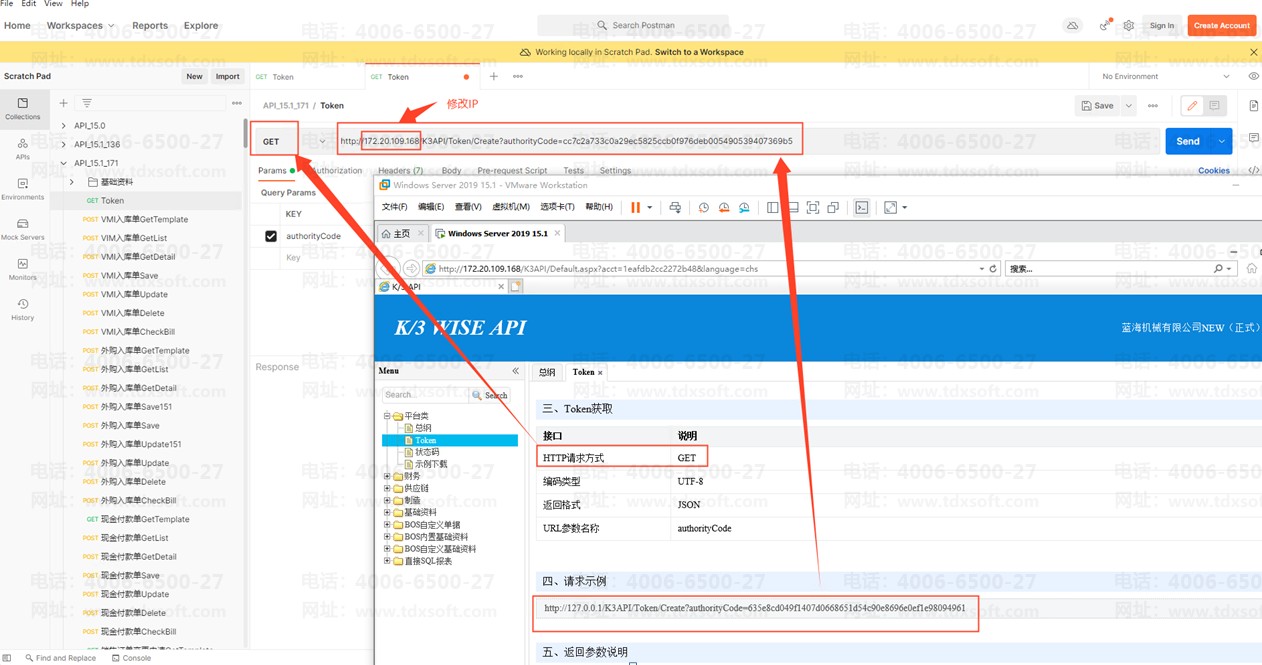Add a new request tab with the plus icon
The image size is (1262, 665).
point(493,76)
